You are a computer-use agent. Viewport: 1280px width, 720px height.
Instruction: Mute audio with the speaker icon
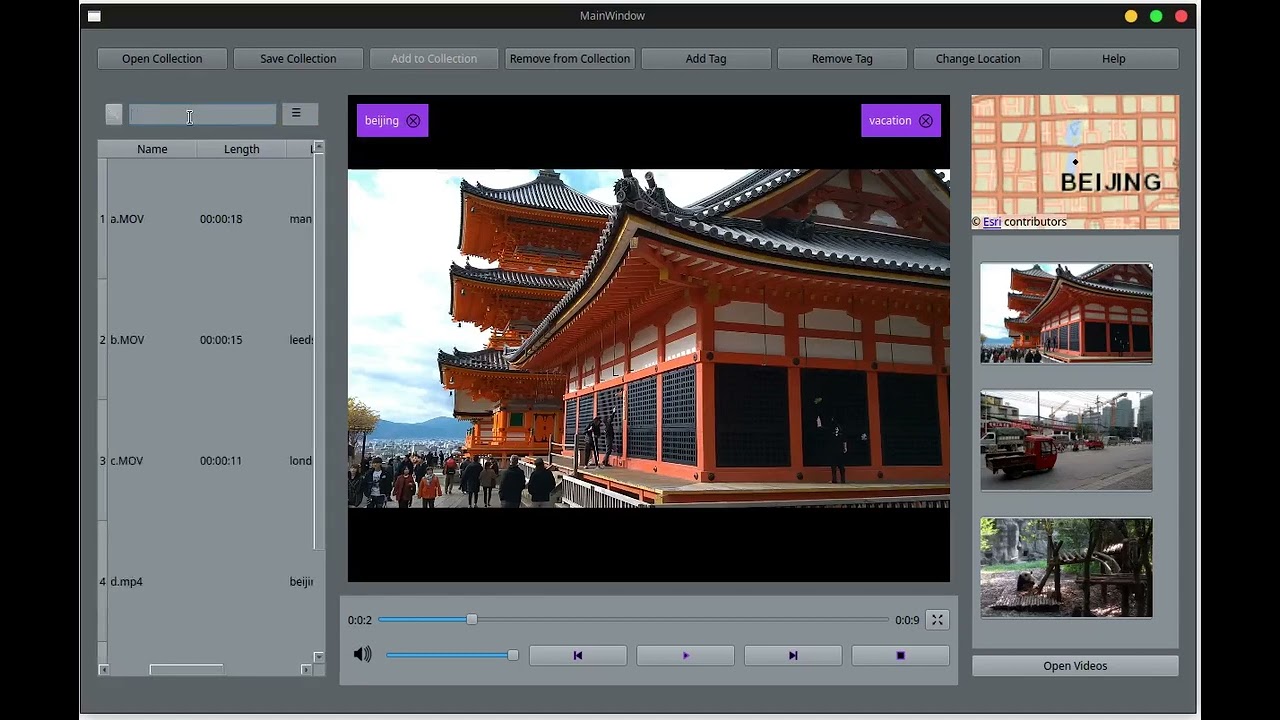point(362,655)
